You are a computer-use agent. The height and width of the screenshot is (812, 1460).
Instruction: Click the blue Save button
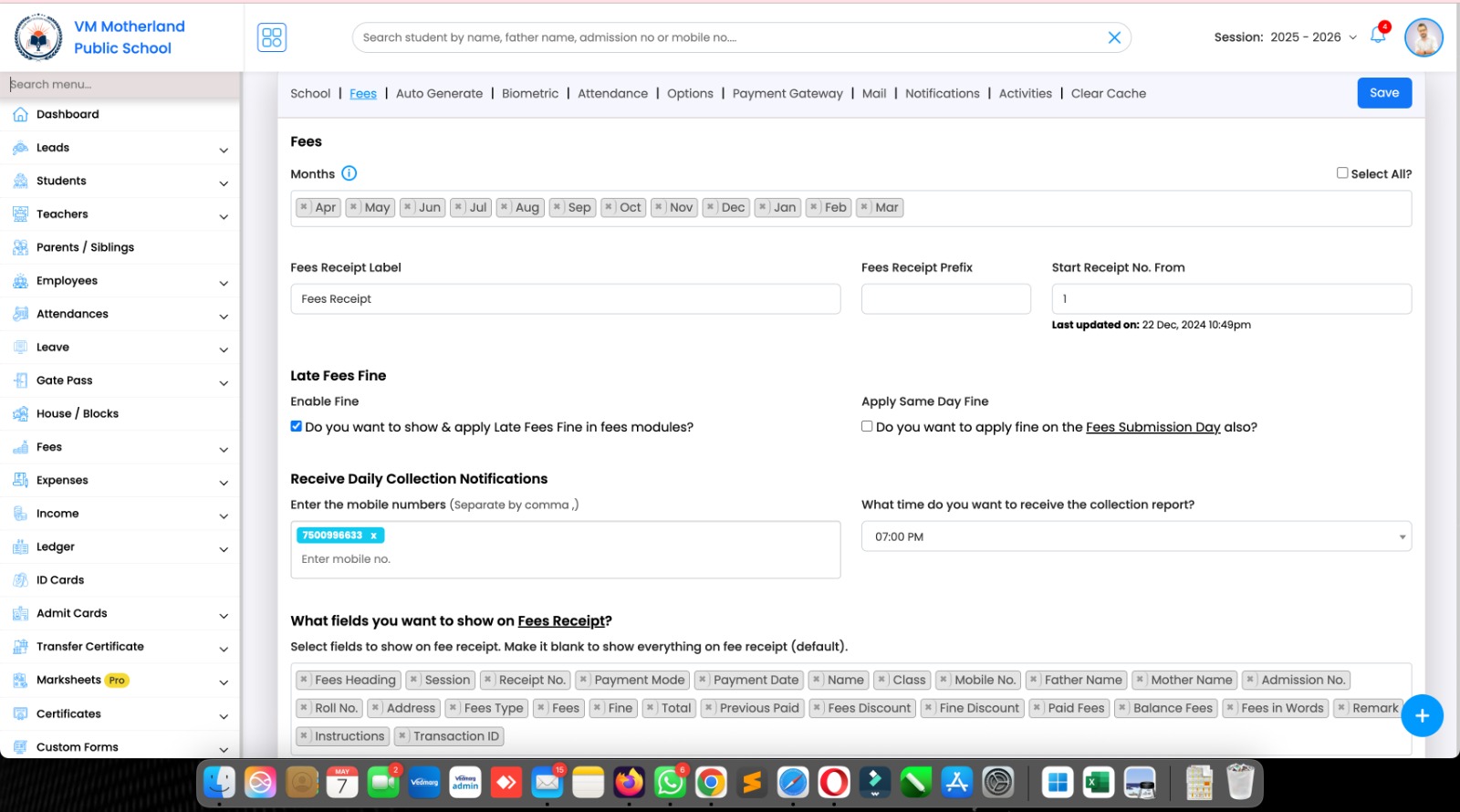pos(1384,93)
